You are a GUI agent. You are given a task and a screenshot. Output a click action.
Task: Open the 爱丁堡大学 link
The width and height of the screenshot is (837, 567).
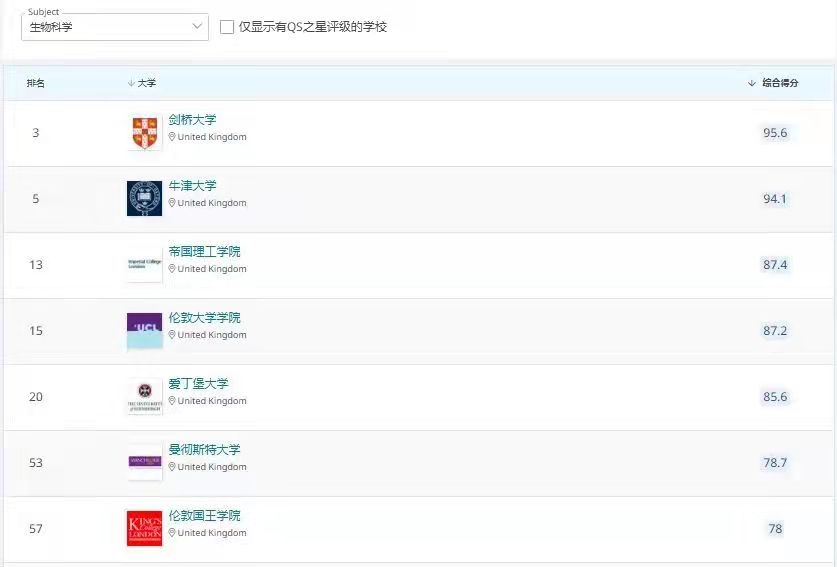(198, 383)
